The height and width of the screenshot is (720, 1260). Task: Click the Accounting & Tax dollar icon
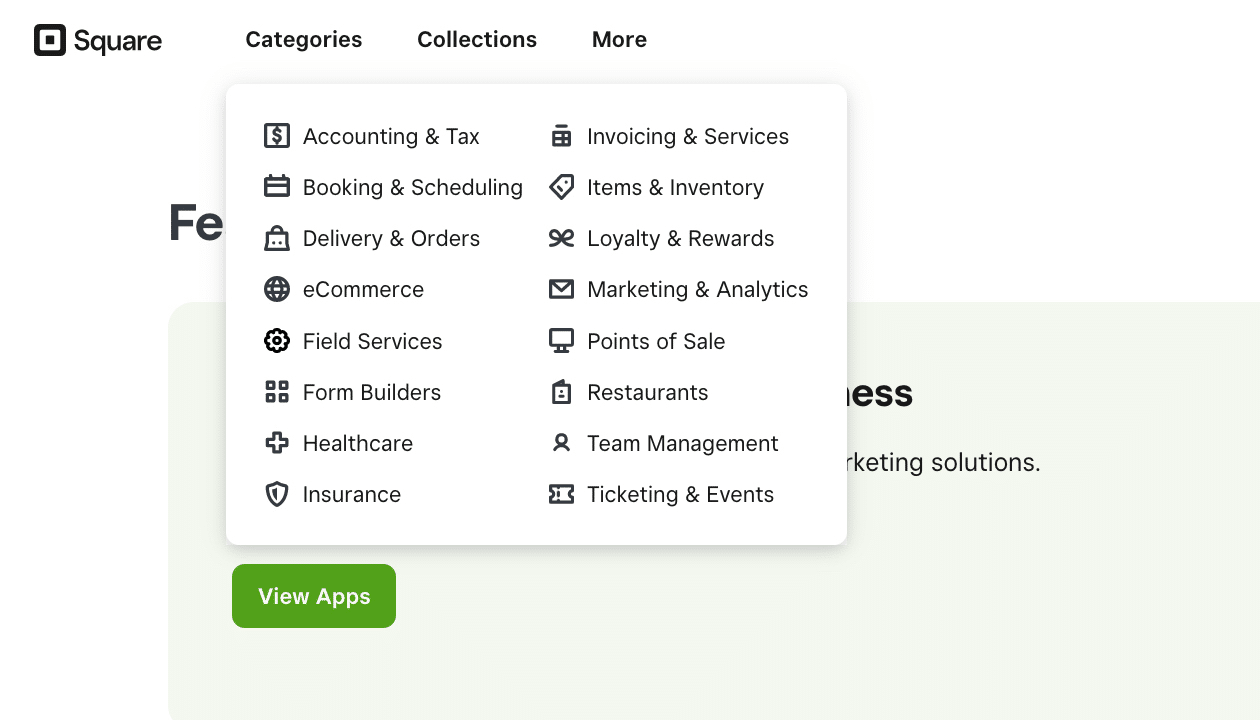click(x=277, y=136)
